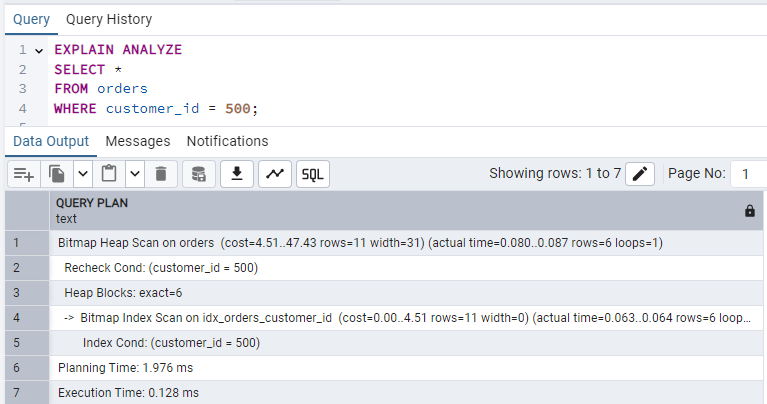Click the value 500 in the editor

[238, 109]
